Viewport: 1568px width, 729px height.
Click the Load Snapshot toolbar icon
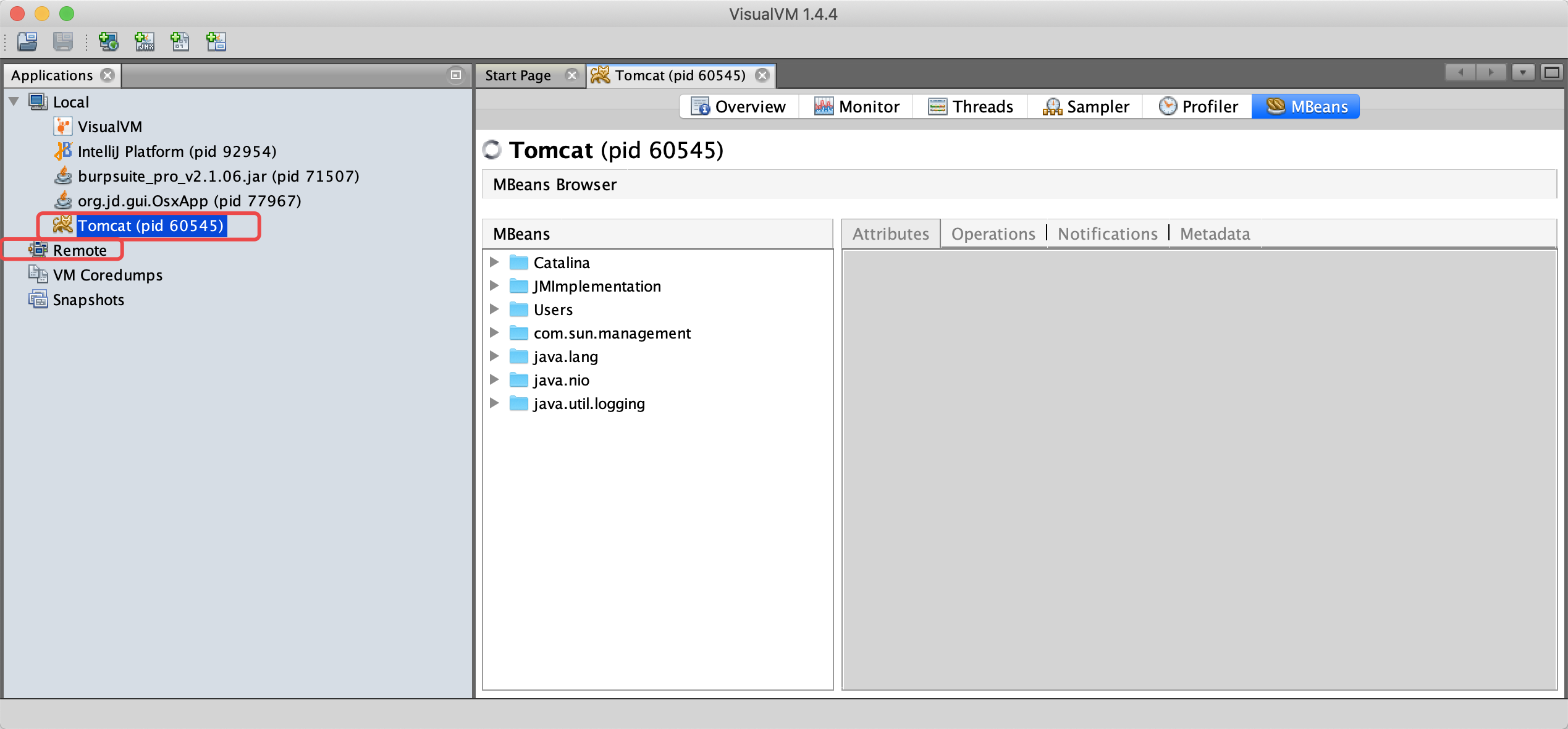27,41
